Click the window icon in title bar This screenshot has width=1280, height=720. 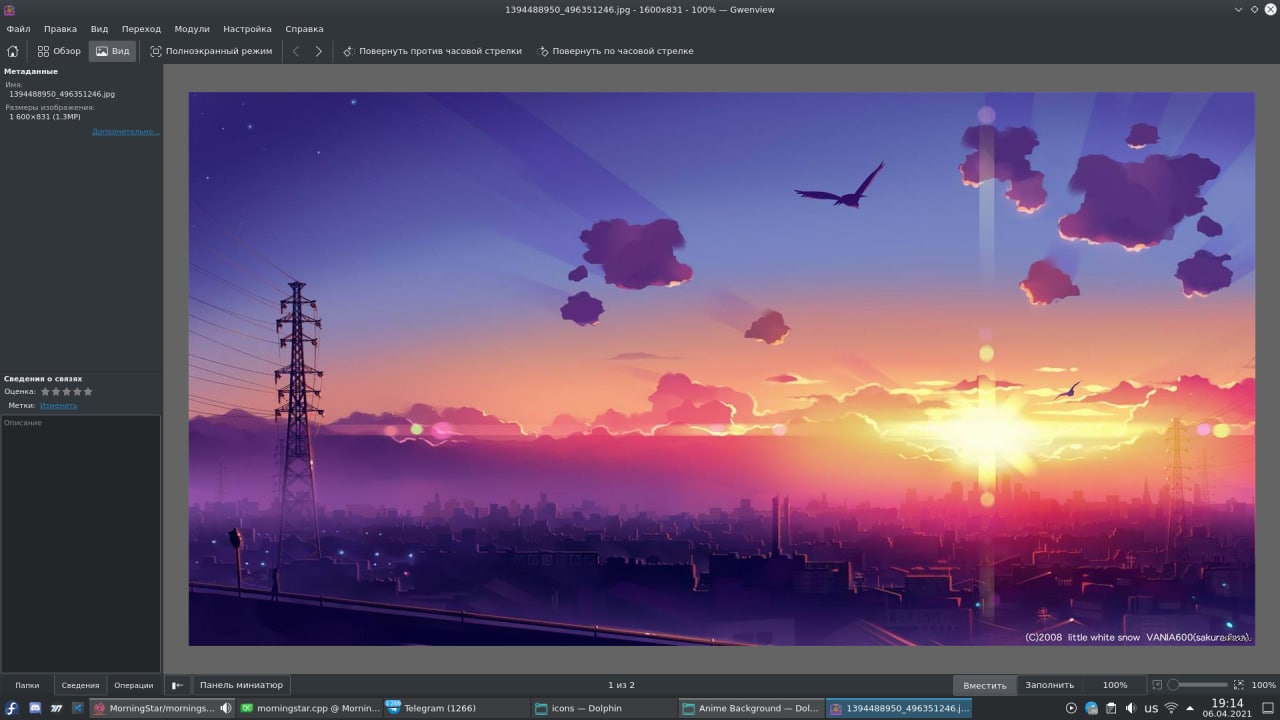point(9,9)
